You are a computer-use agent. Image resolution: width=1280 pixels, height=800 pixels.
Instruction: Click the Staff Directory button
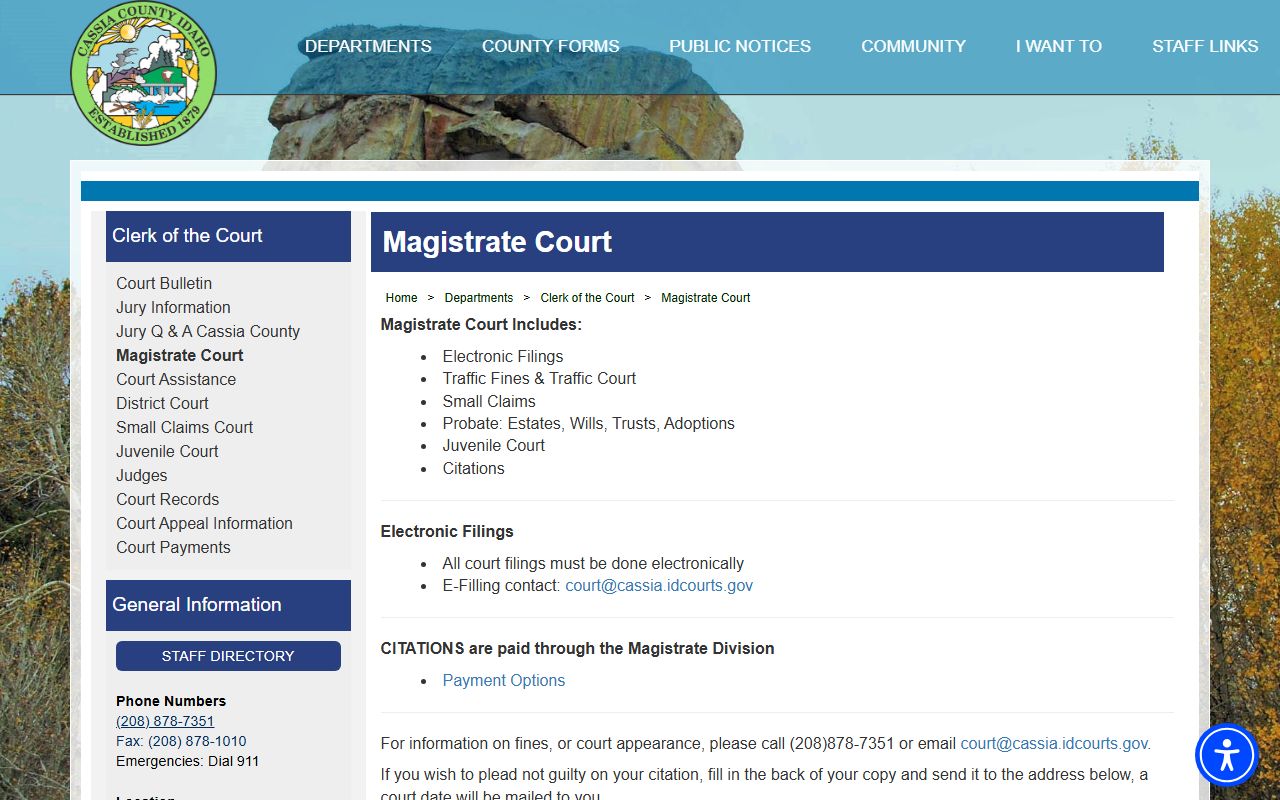click(228, 656)
